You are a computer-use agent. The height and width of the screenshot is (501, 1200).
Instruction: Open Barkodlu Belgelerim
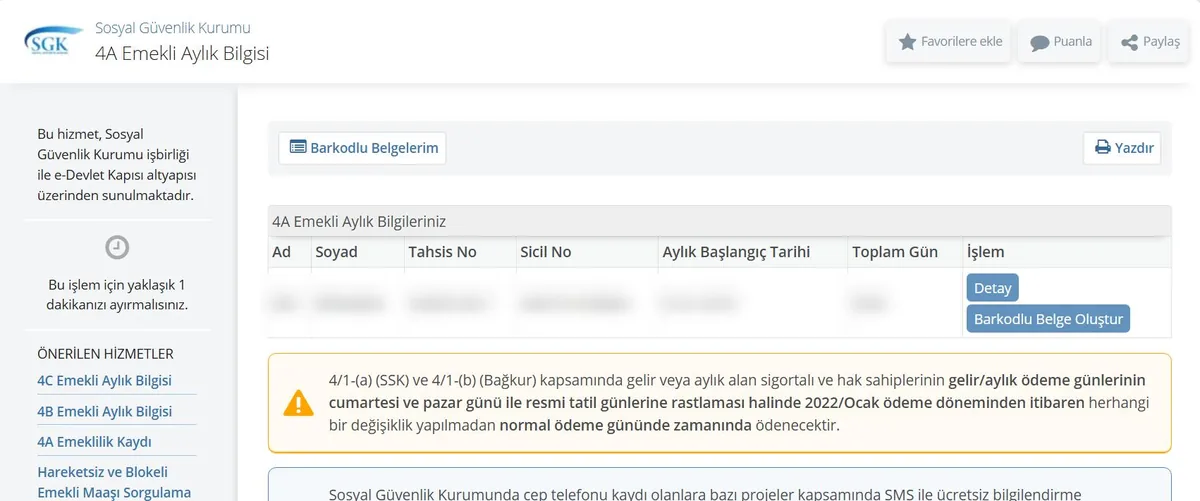point(362,148)
